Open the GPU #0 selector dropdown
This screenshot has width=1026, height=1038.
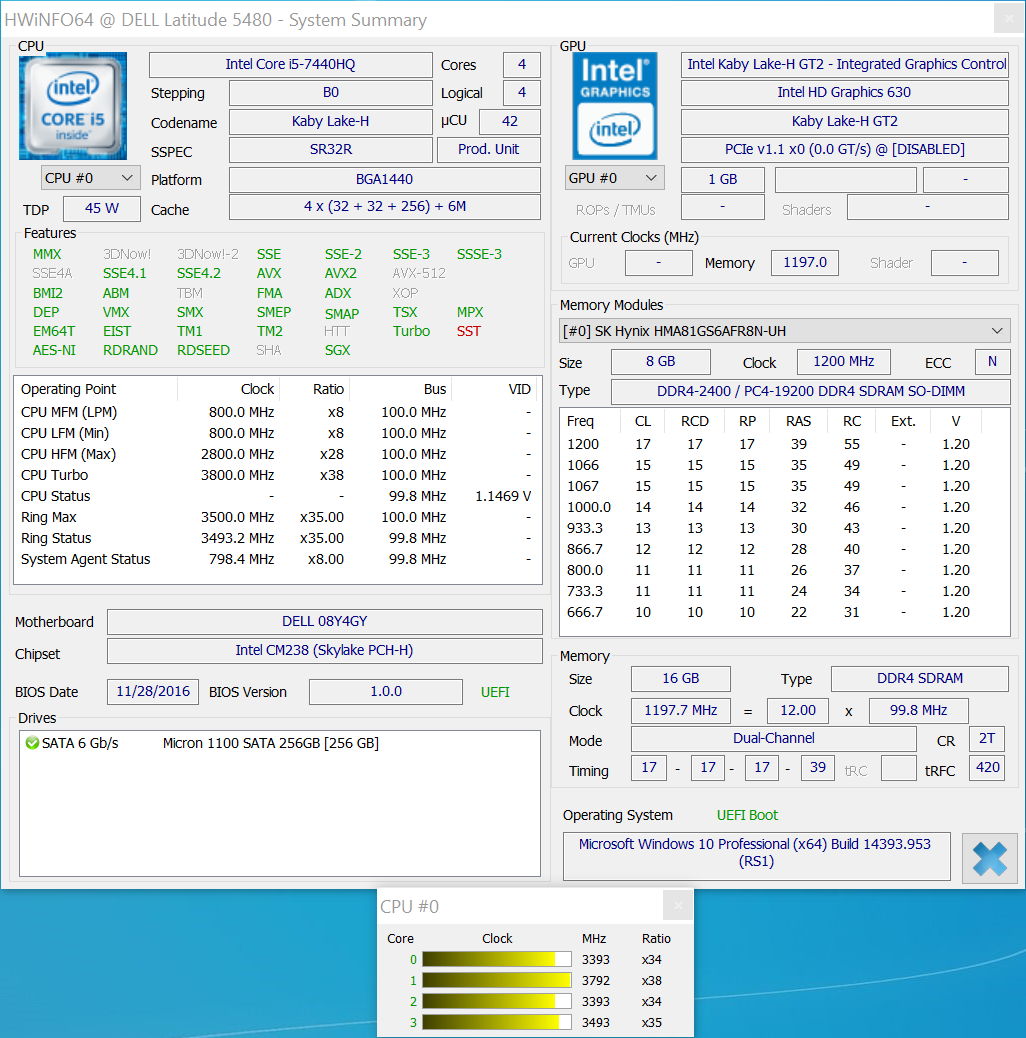[614, 178]
